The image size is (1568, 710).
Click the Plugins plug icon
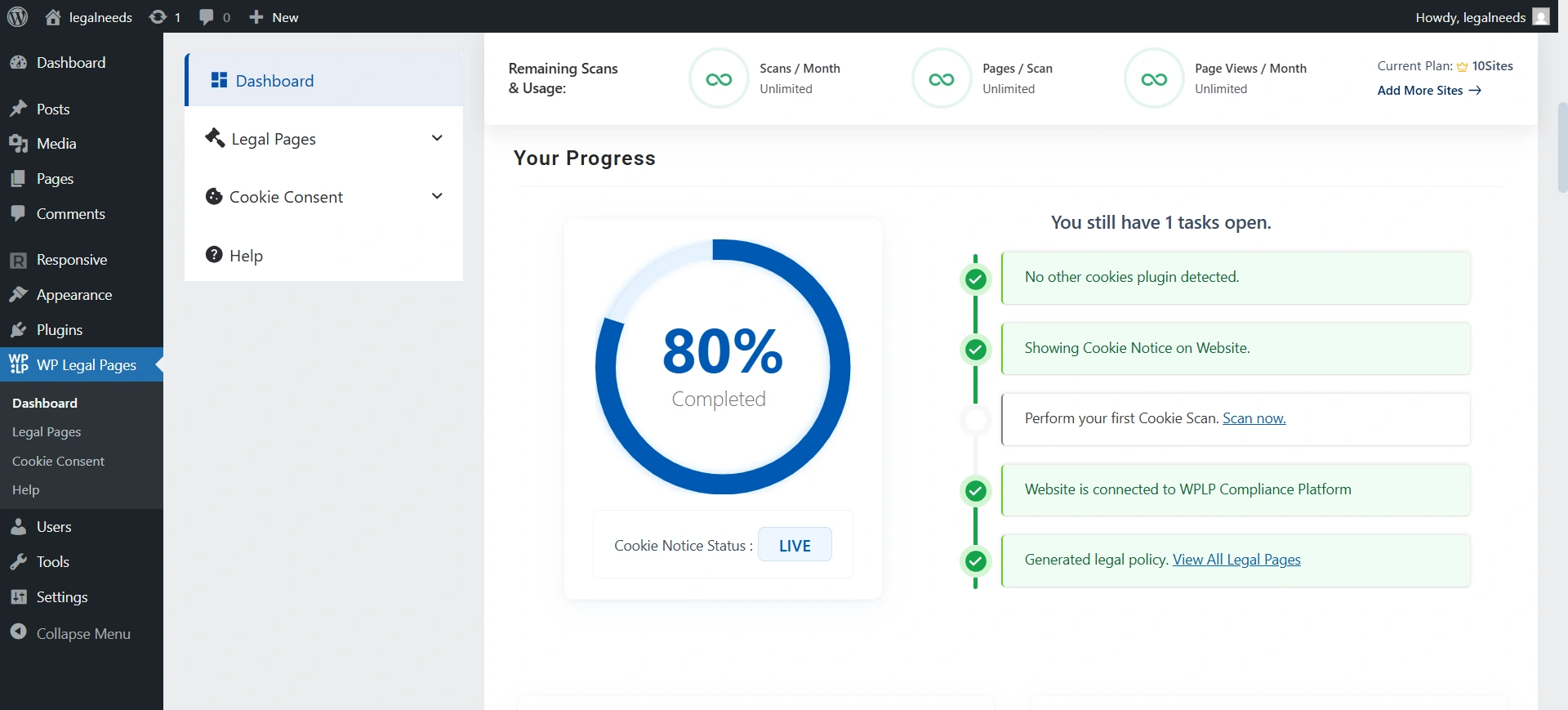point(18,330)
